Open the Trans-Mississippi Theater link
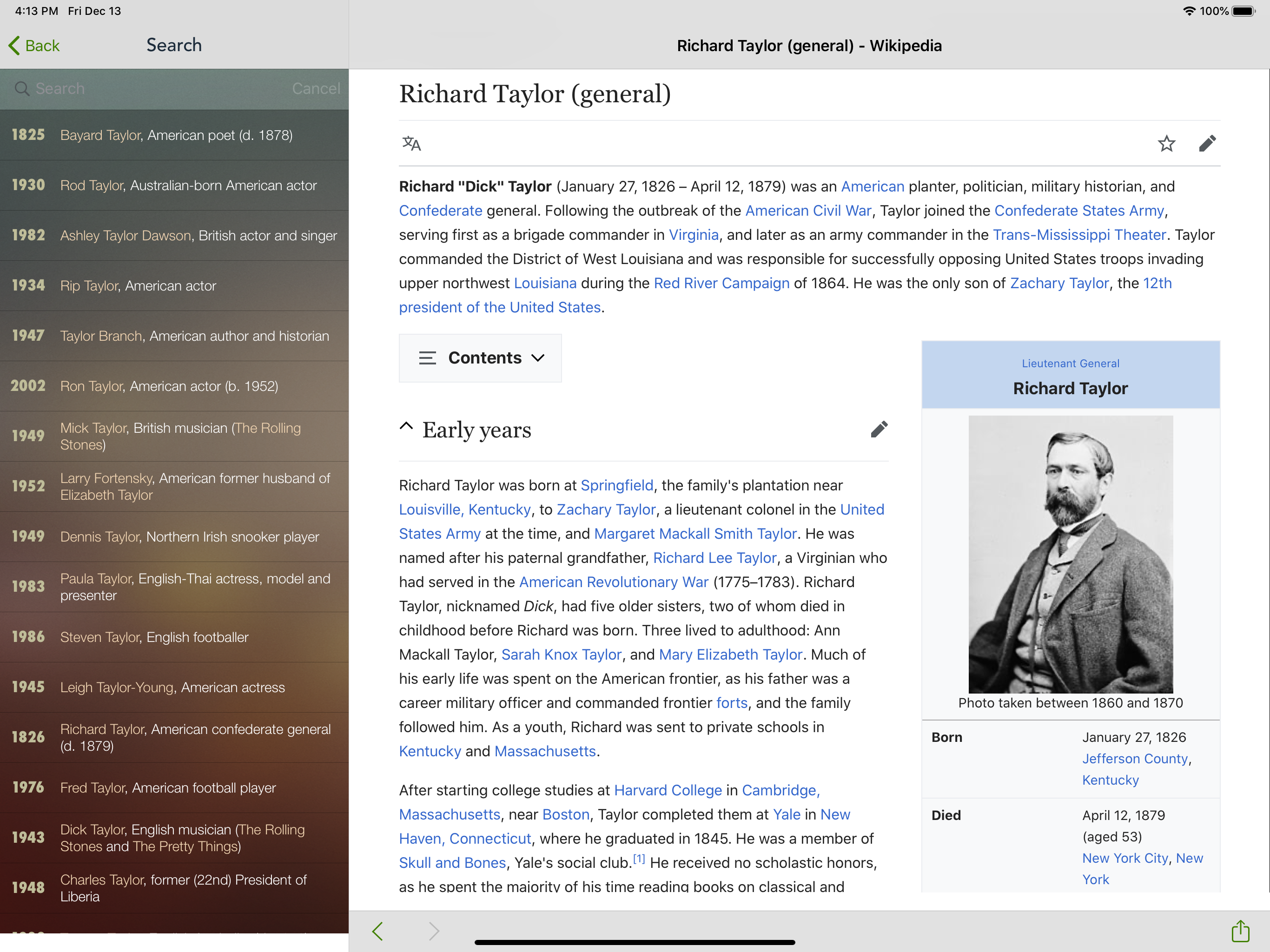 (1079, 235)
